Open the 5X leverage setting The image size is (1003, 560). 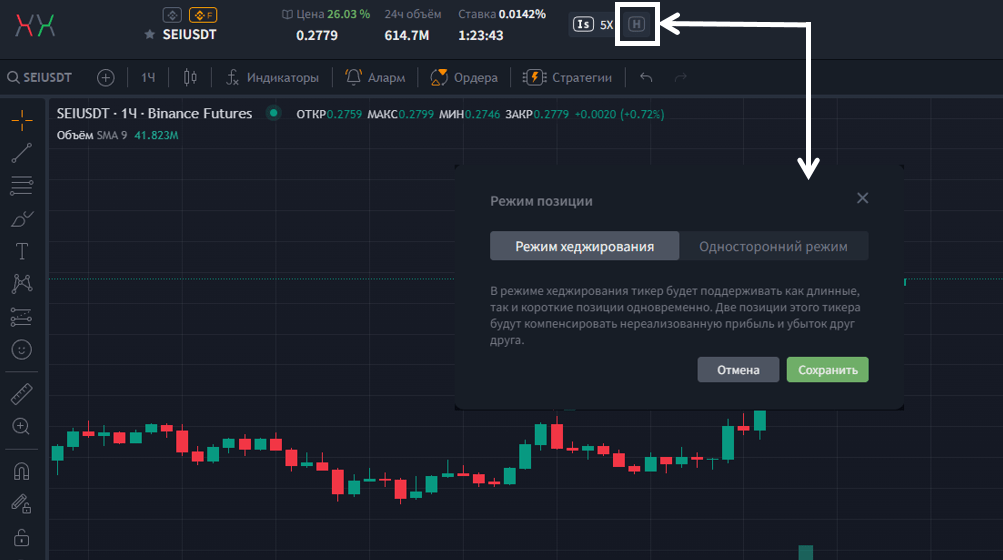point(606,25)
